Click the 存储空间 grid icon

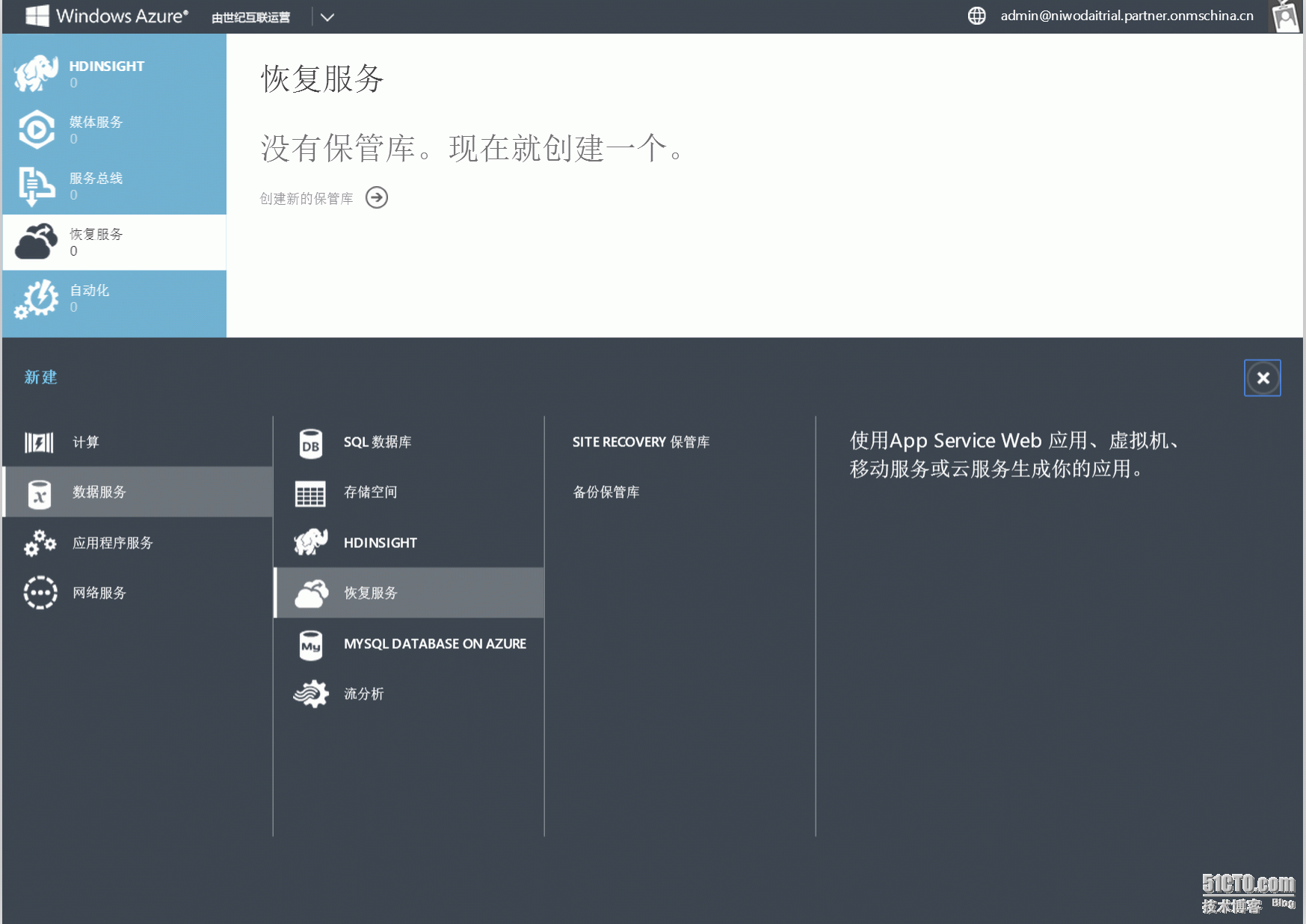(310, 493)
